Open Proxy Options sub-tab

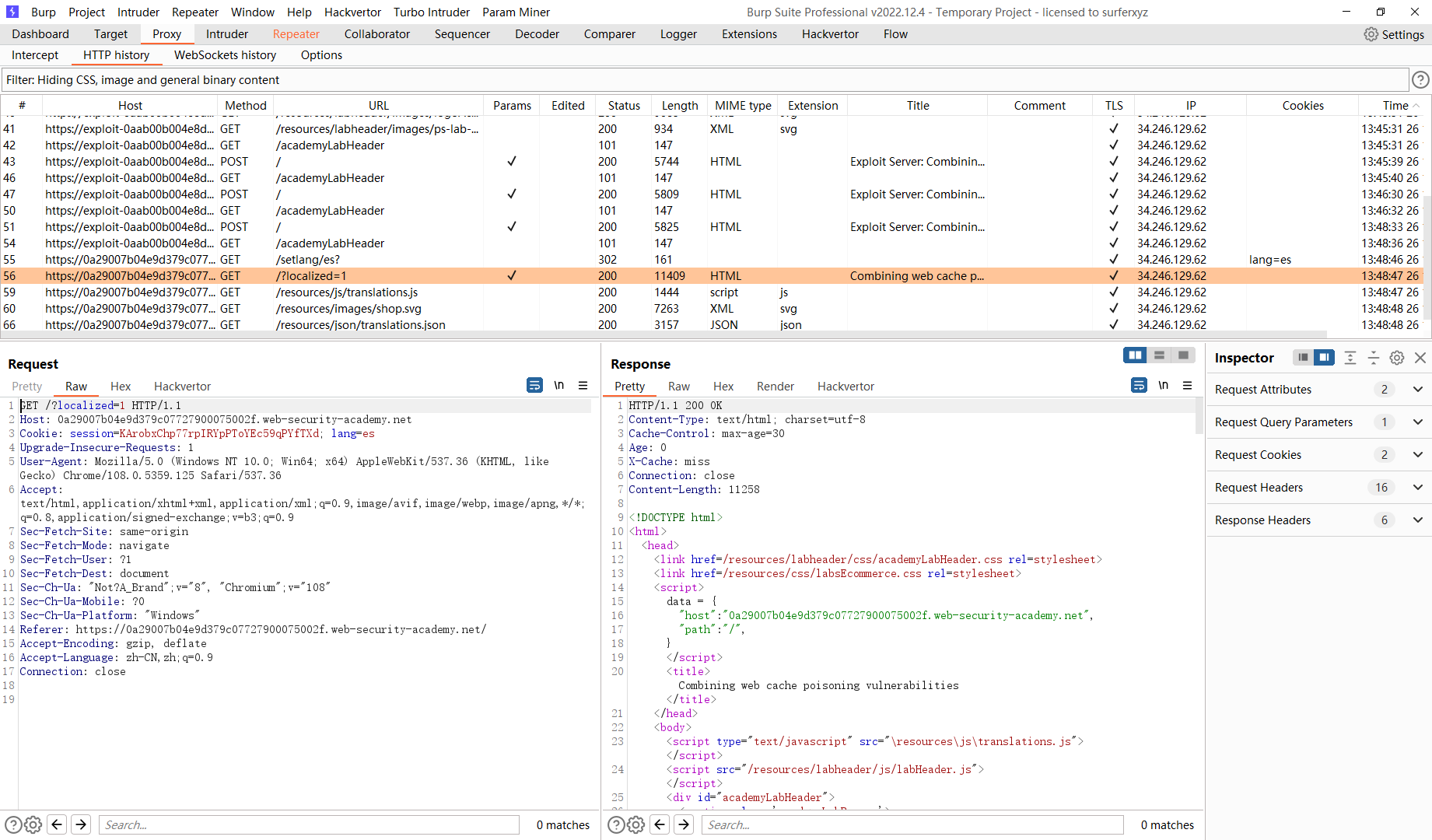click(x=321, y=55)
